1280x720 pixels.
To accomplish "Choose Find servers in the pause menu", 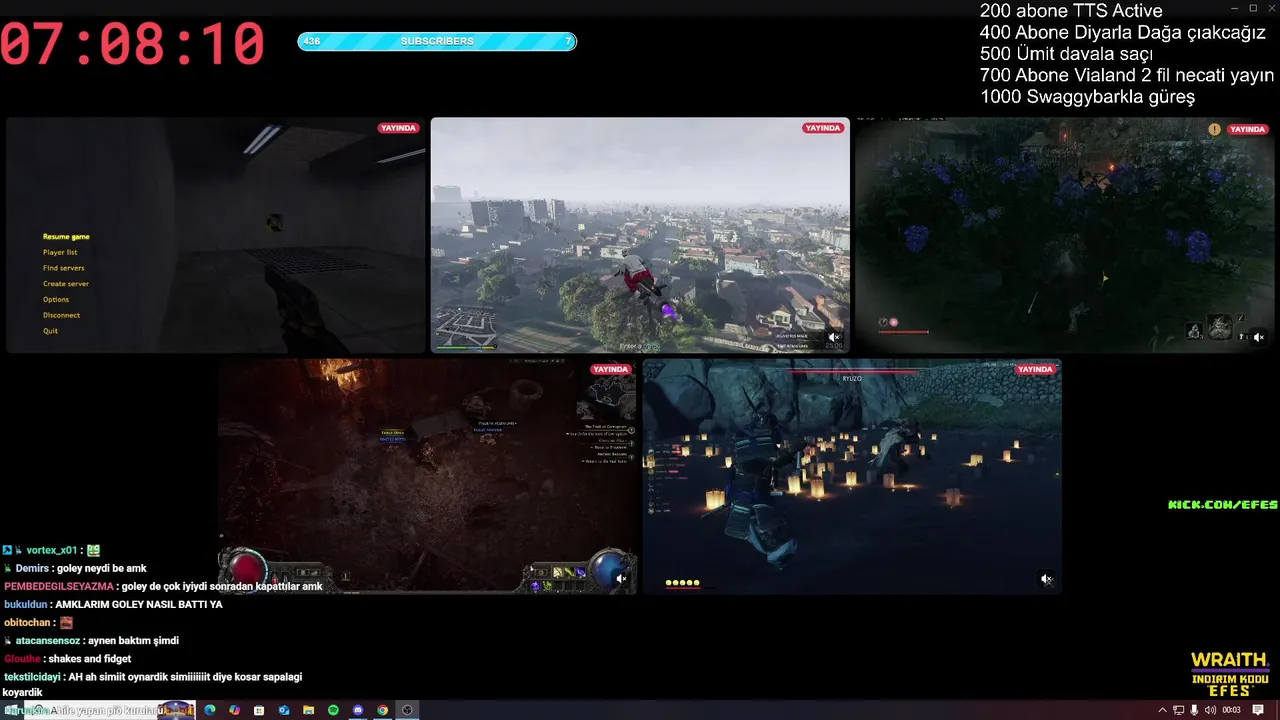I will point(63,268).
